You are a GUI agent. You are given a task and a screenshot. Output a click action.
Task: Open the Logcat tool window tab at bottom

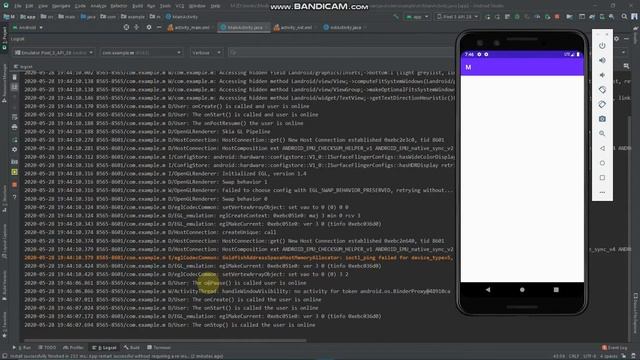tap(104, 348)
